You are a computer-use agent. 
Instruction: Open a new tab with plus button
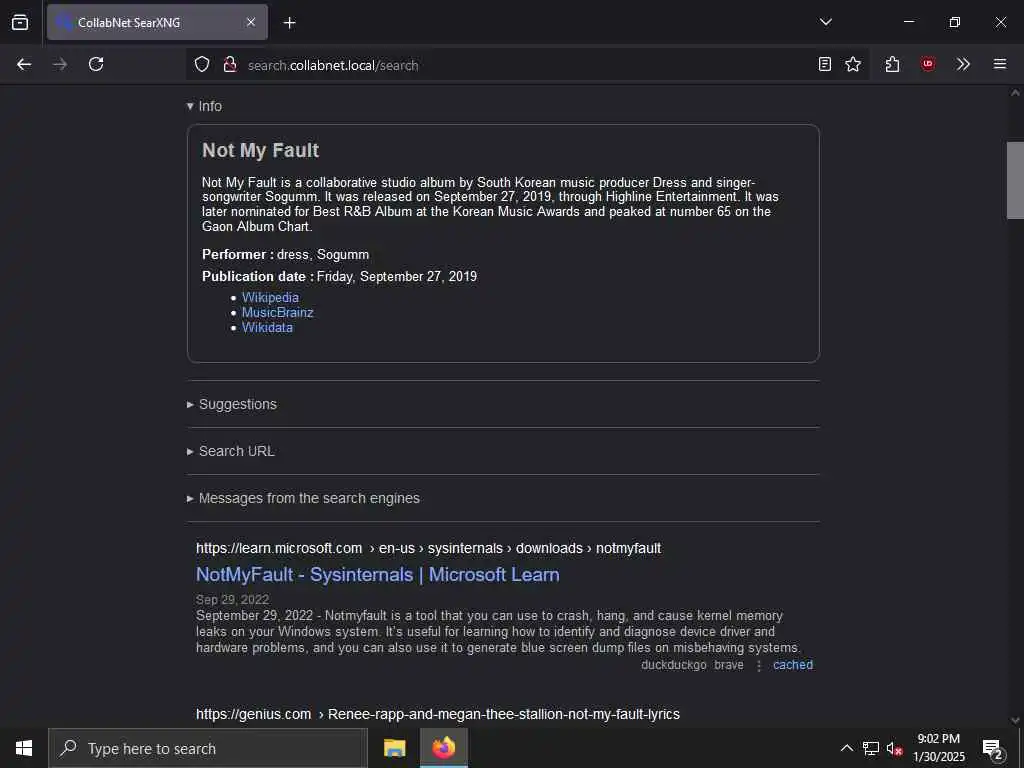click(x=289, y=23)
